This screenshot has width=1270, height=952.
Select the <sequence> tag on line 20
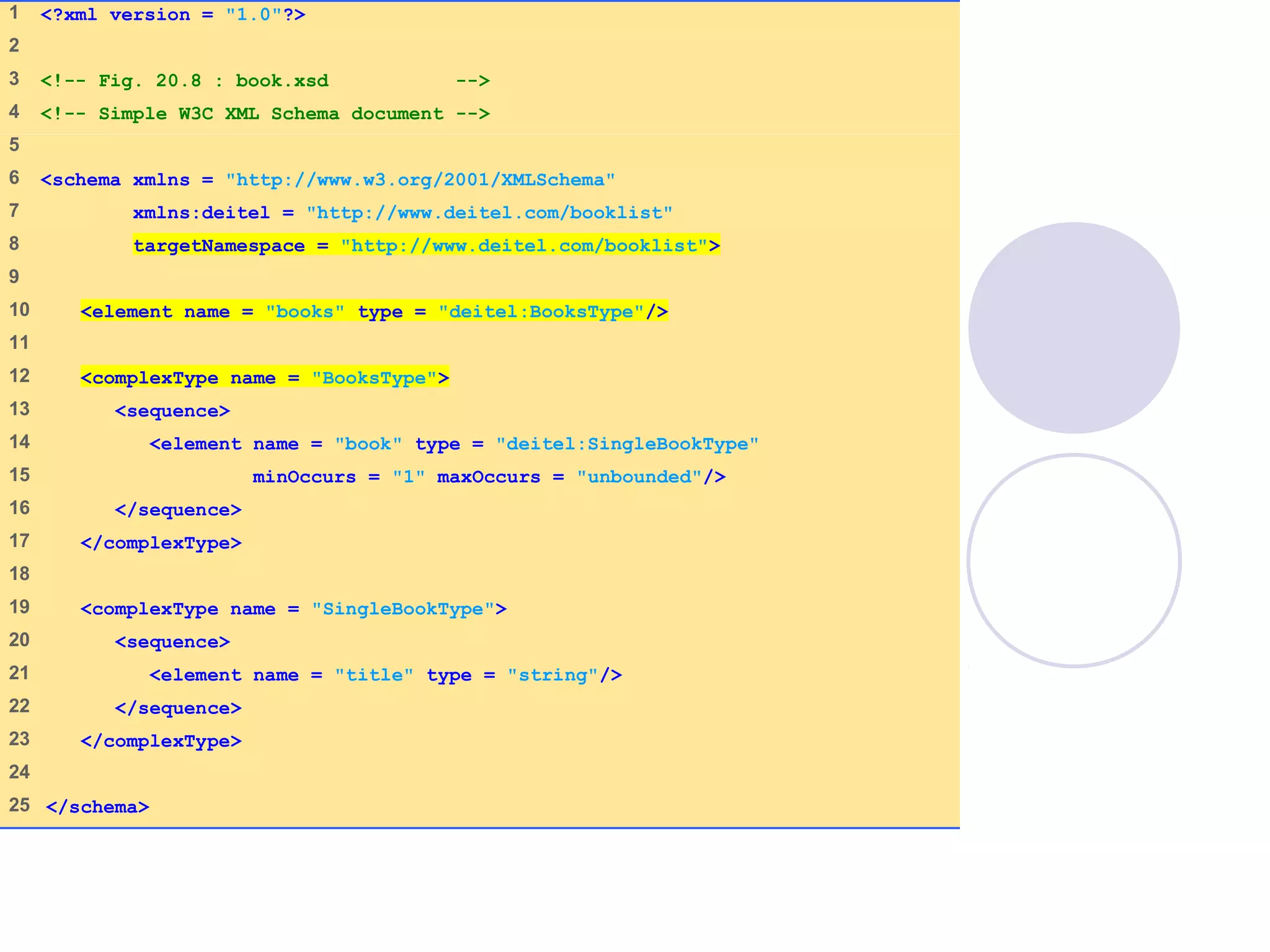(172, 642)
